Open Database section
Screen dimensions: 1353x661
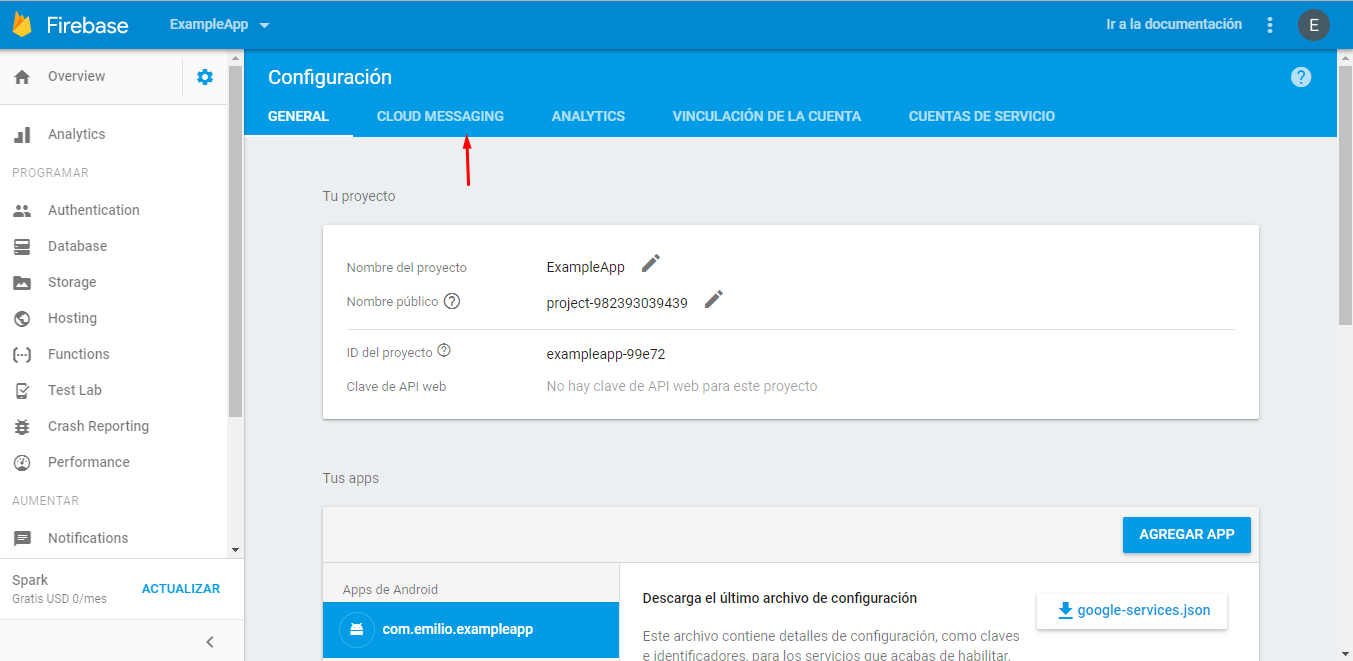click(x=77, y=246)
